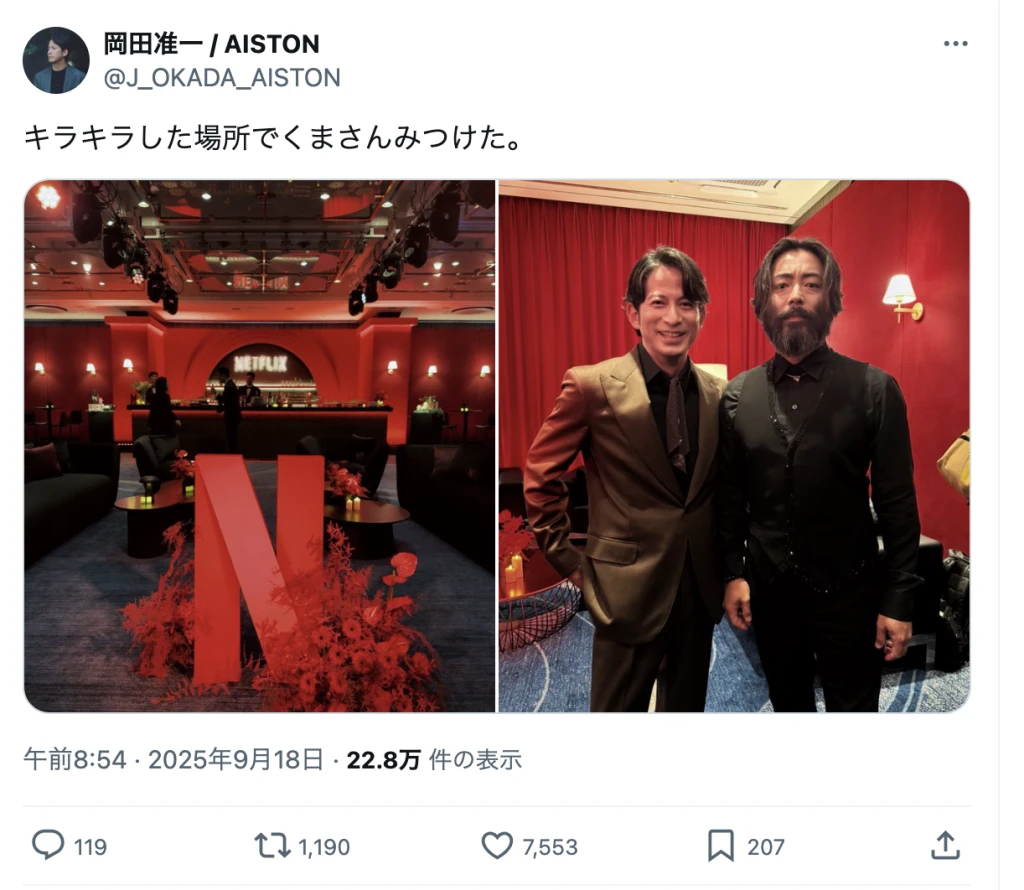This screenshot has width=1024, height=890.
Task: Click the round profile avatar picture
Action: [56, 60]
